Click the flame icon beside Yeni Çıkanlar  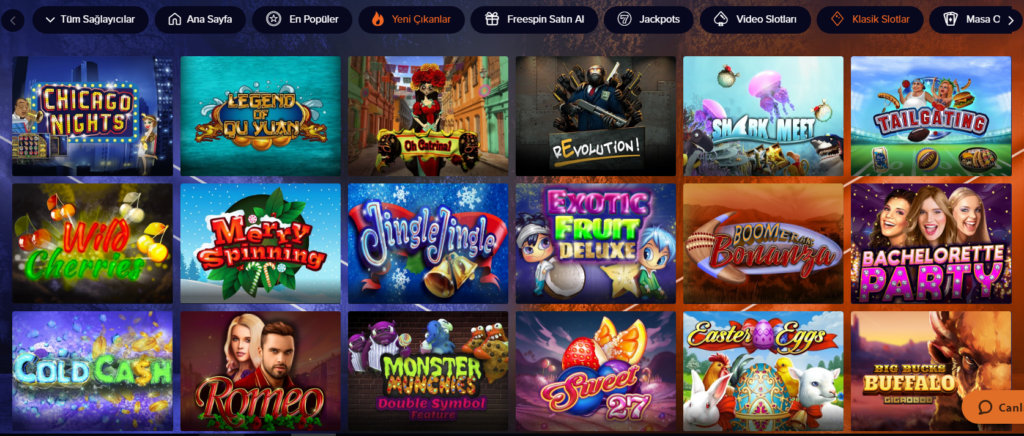point(378,20)
